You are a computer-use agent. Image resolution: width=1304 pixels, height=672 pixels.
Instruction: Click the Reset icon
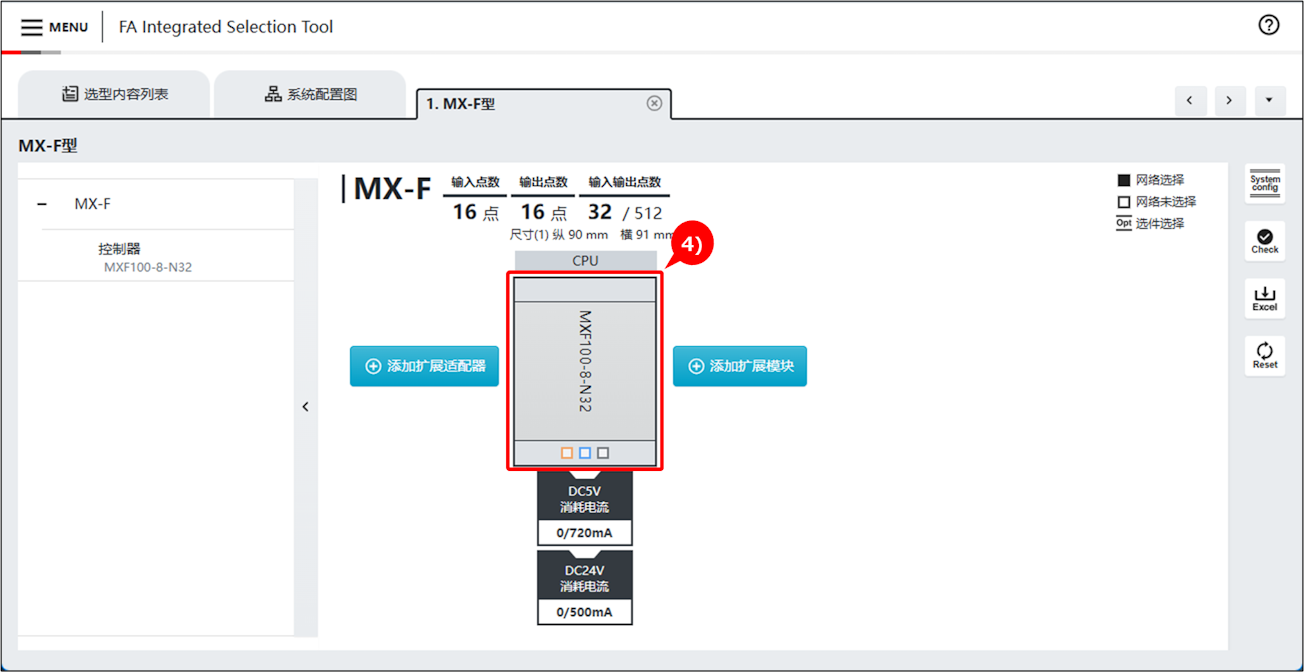point(1264,355)
